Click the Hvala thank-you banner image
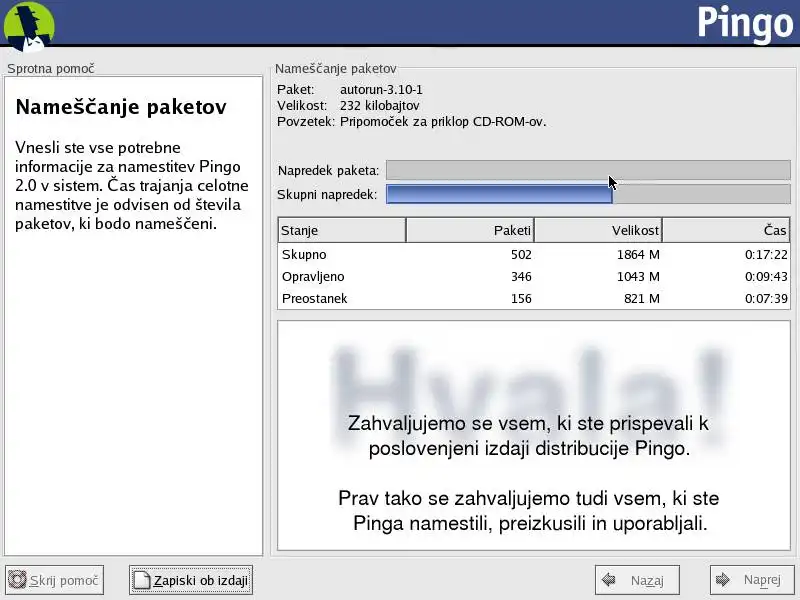Screen dimensions: 800x600 tap(534, 436)
